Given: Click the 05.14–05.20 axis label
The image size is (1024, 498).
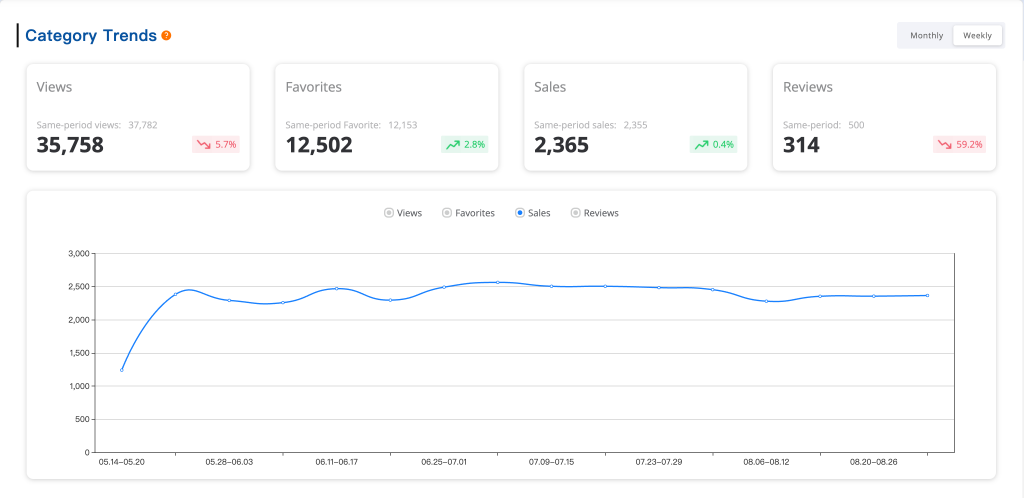Looking at the screenshot, I should pos(121,461).
